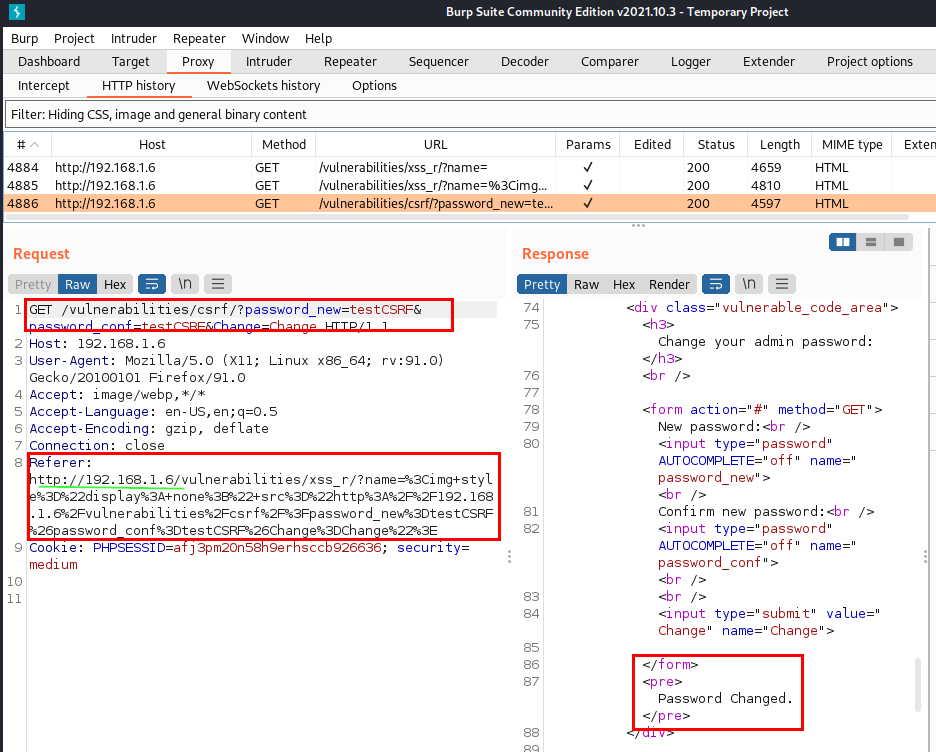The height and width of the screenshot is (752, 936).
Task: Open the Response panel hamburger menu
Action: click(x=782, y=284)
